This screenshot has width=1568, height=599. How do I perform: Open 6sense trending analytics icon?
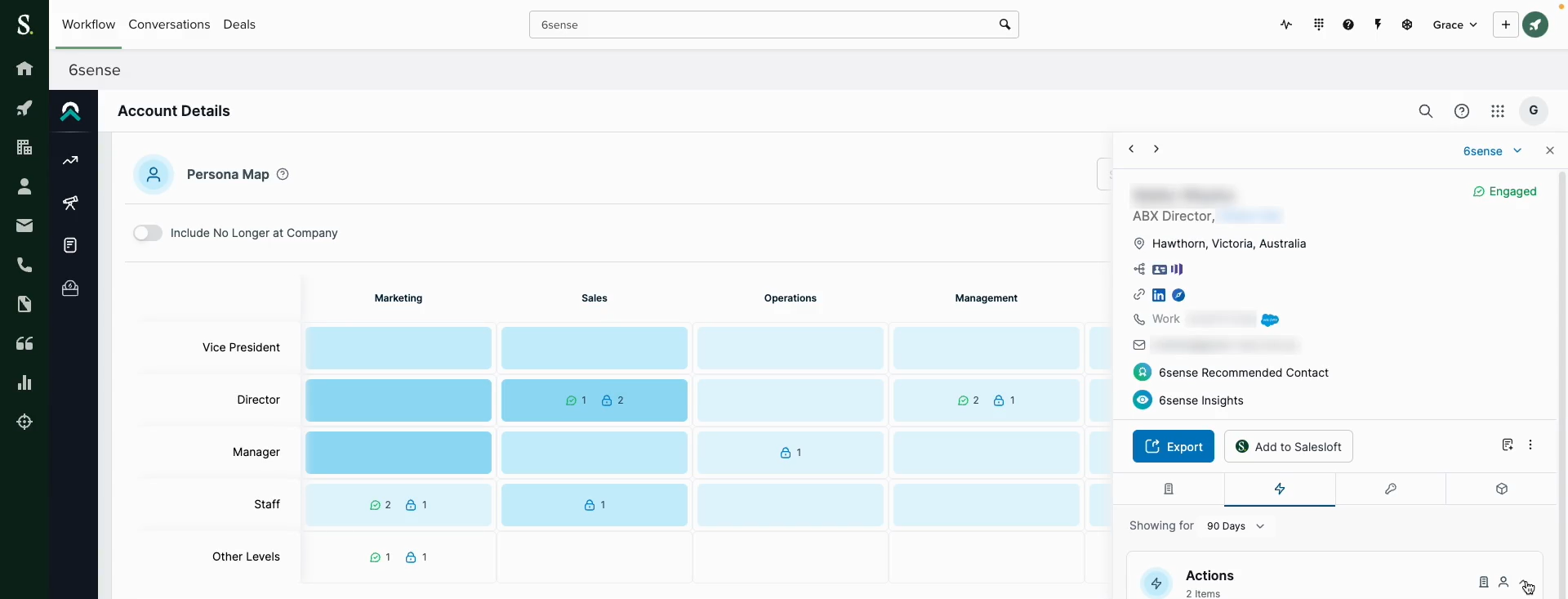(71, 160)
